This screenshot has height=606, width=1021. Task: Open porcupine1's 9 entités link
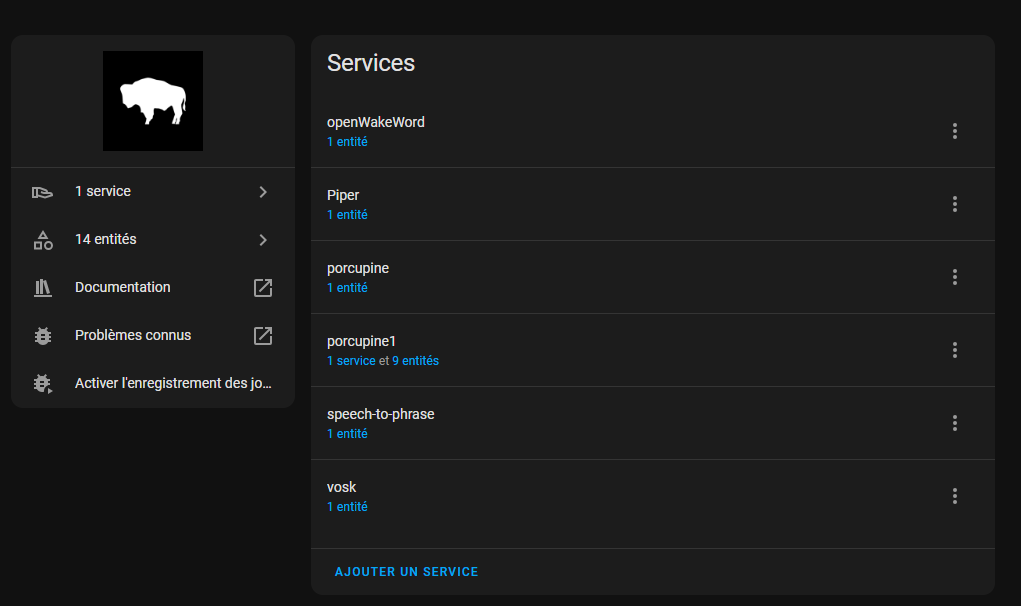point(415,361)
